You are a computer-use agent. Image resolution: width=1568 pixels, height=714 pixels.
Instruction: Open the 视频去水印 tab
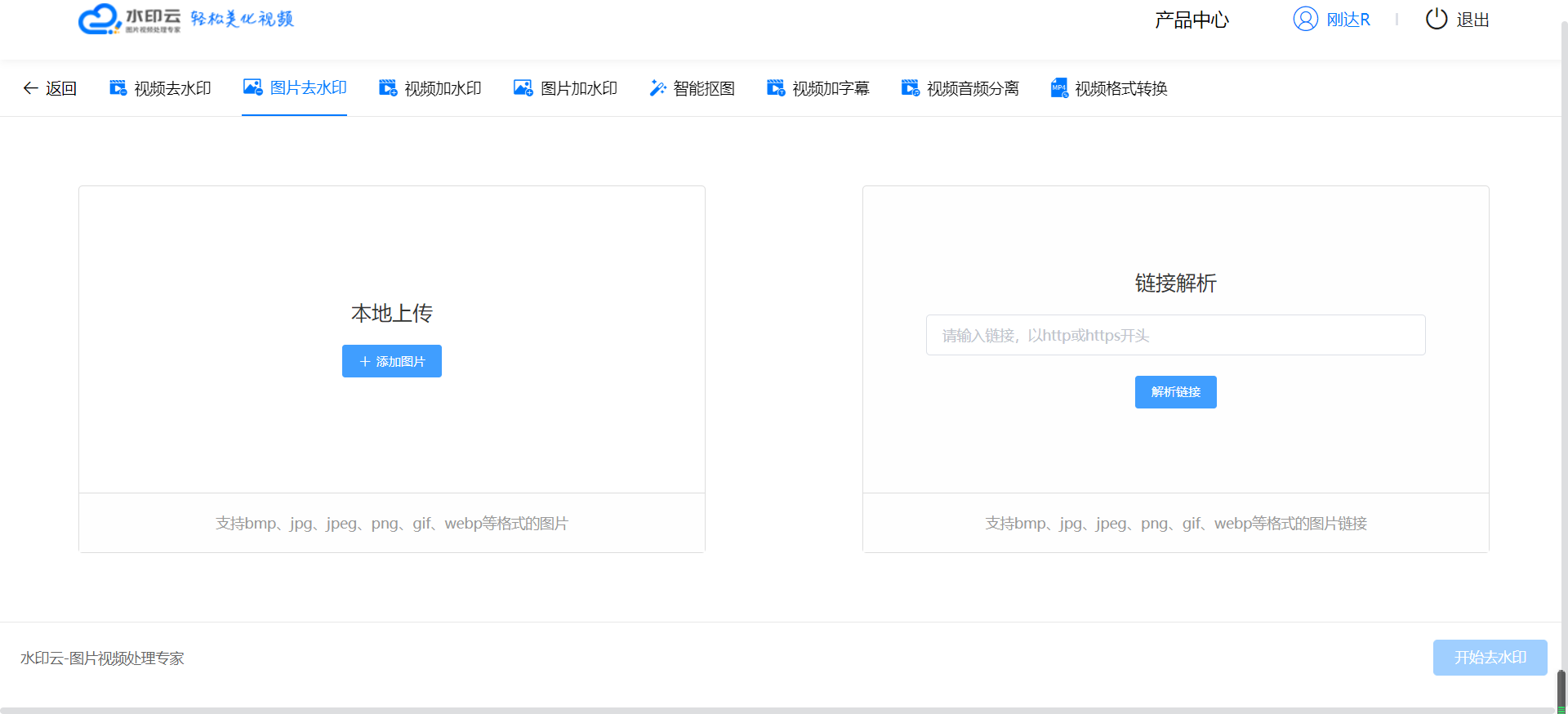click(x=160, y=88)
